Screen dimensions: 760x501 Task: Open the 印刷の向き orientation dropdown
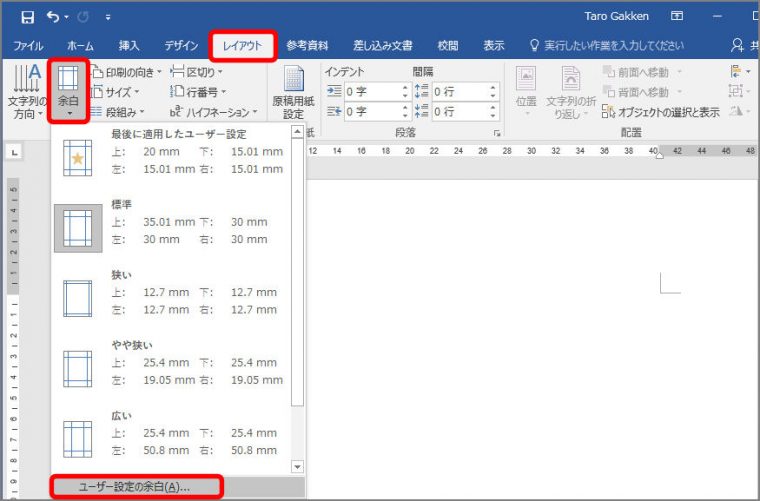126,72
